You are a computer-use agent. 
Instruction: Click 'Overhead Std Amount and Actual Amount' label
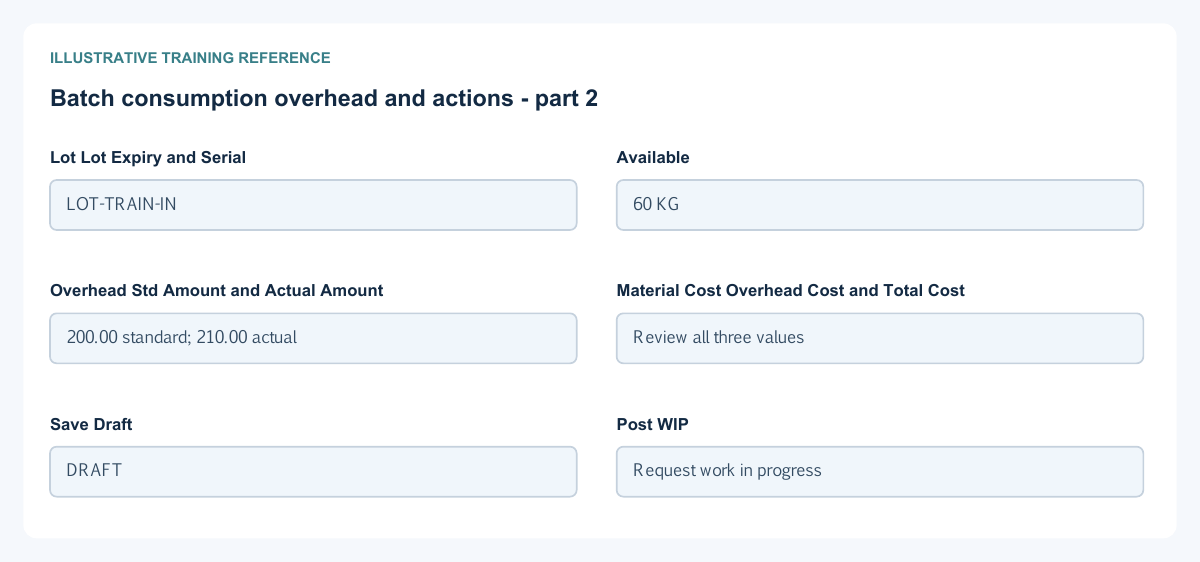(216, 290)
